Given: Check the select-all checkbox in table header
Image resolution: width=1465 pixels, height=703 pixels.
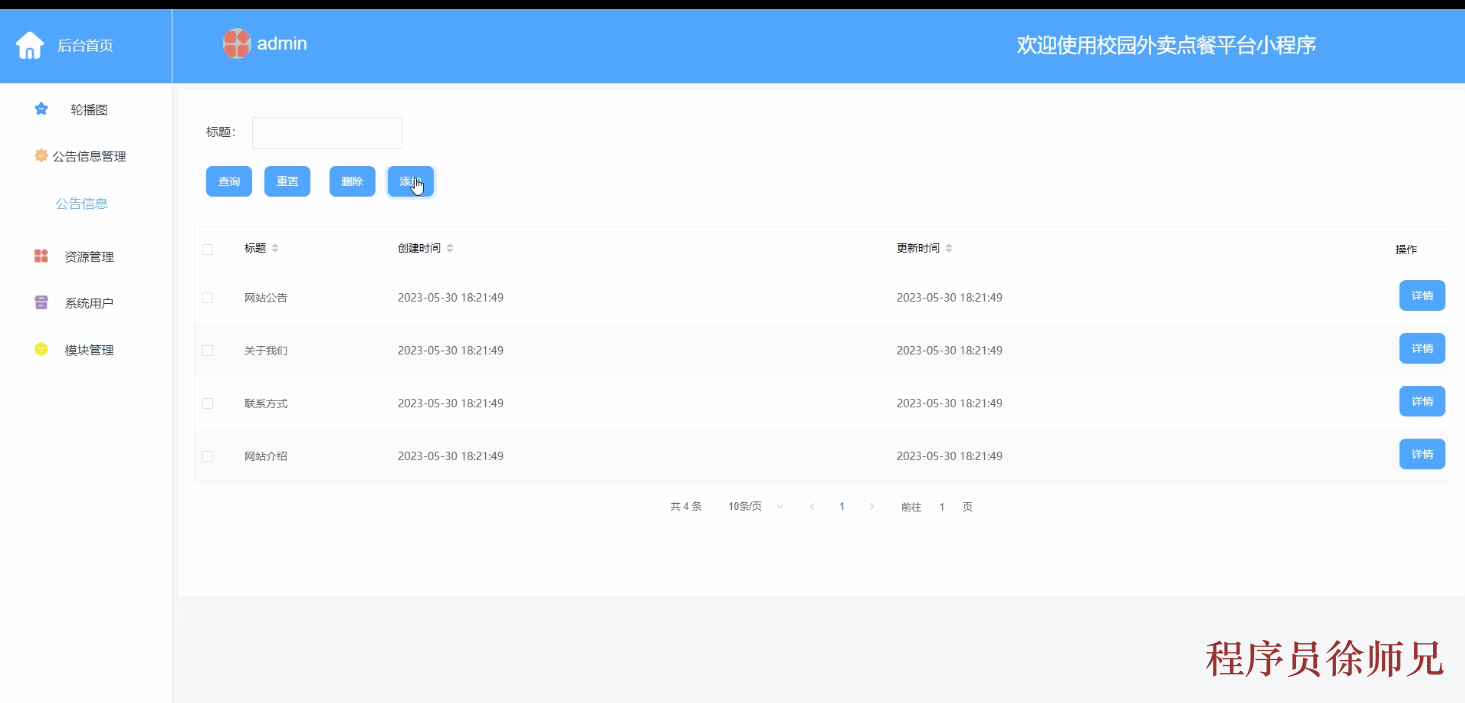Looking at the screenshot, I should [x=208, y=248].
